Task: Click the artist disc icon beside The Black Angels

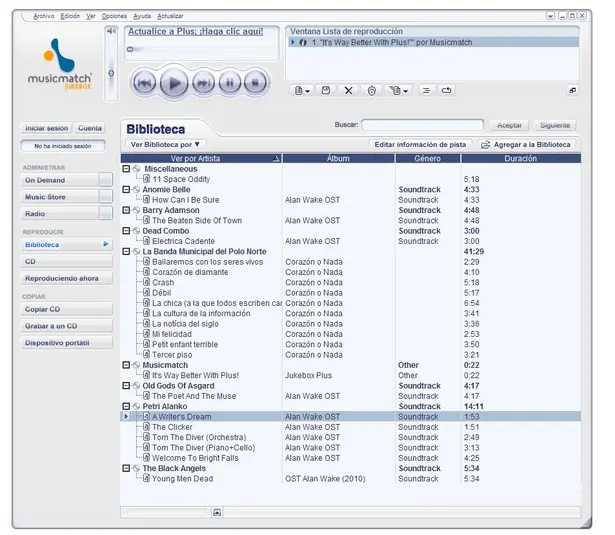Action: coord(136,468)
